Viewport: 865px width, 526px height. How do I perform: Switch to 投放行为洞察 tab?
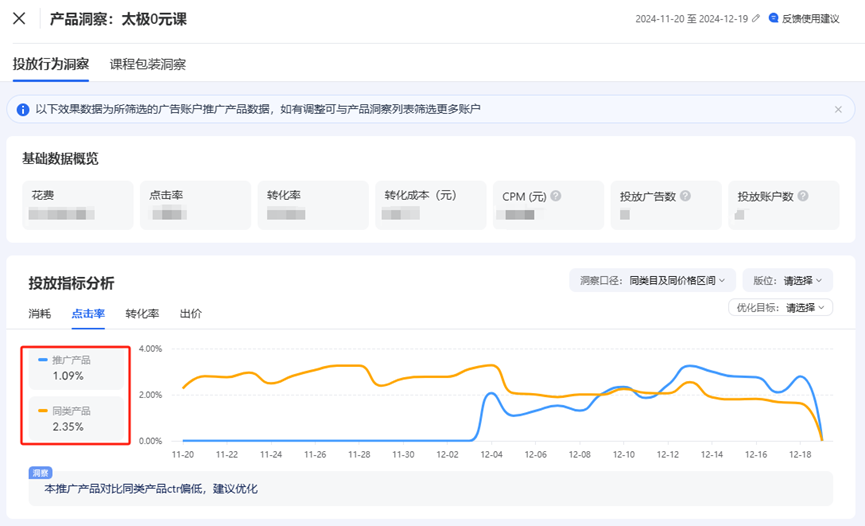tap(51, 64)
